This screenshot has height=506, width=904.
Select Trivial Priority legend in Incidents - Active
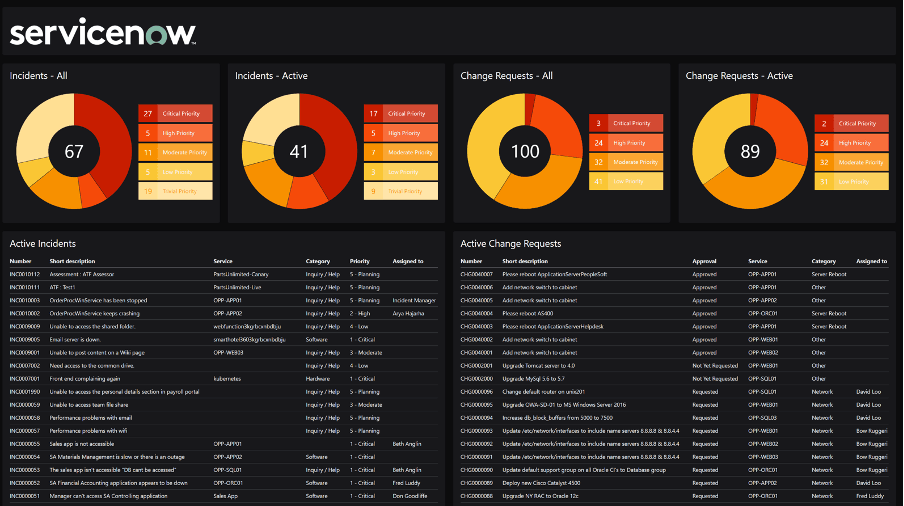pos(401,191)
